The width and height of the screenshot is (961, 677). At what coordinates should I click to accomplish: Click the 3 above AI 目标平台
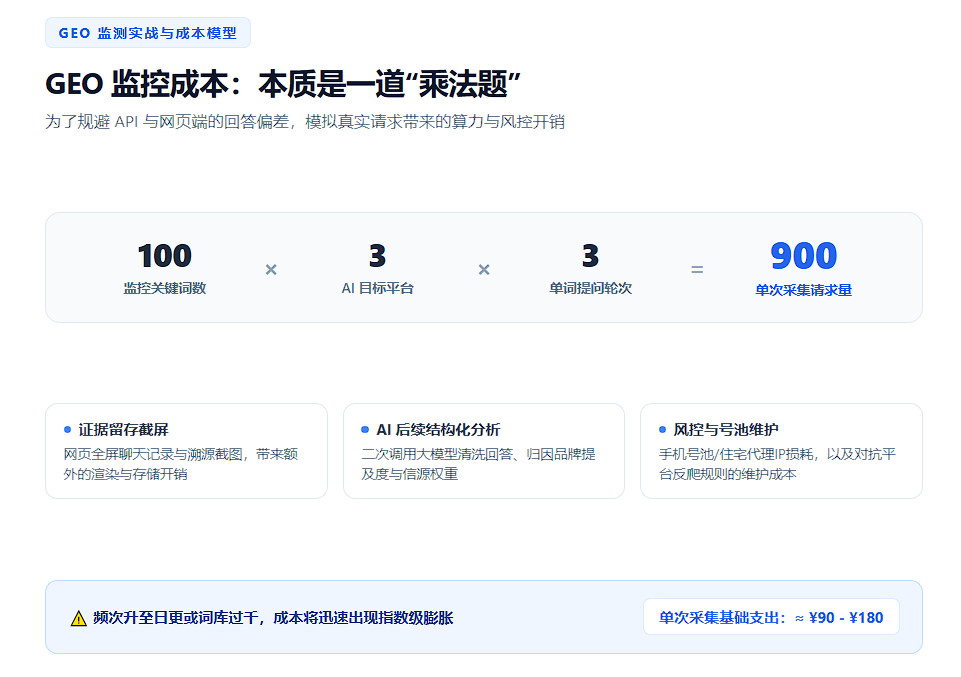tap(378, 256)
